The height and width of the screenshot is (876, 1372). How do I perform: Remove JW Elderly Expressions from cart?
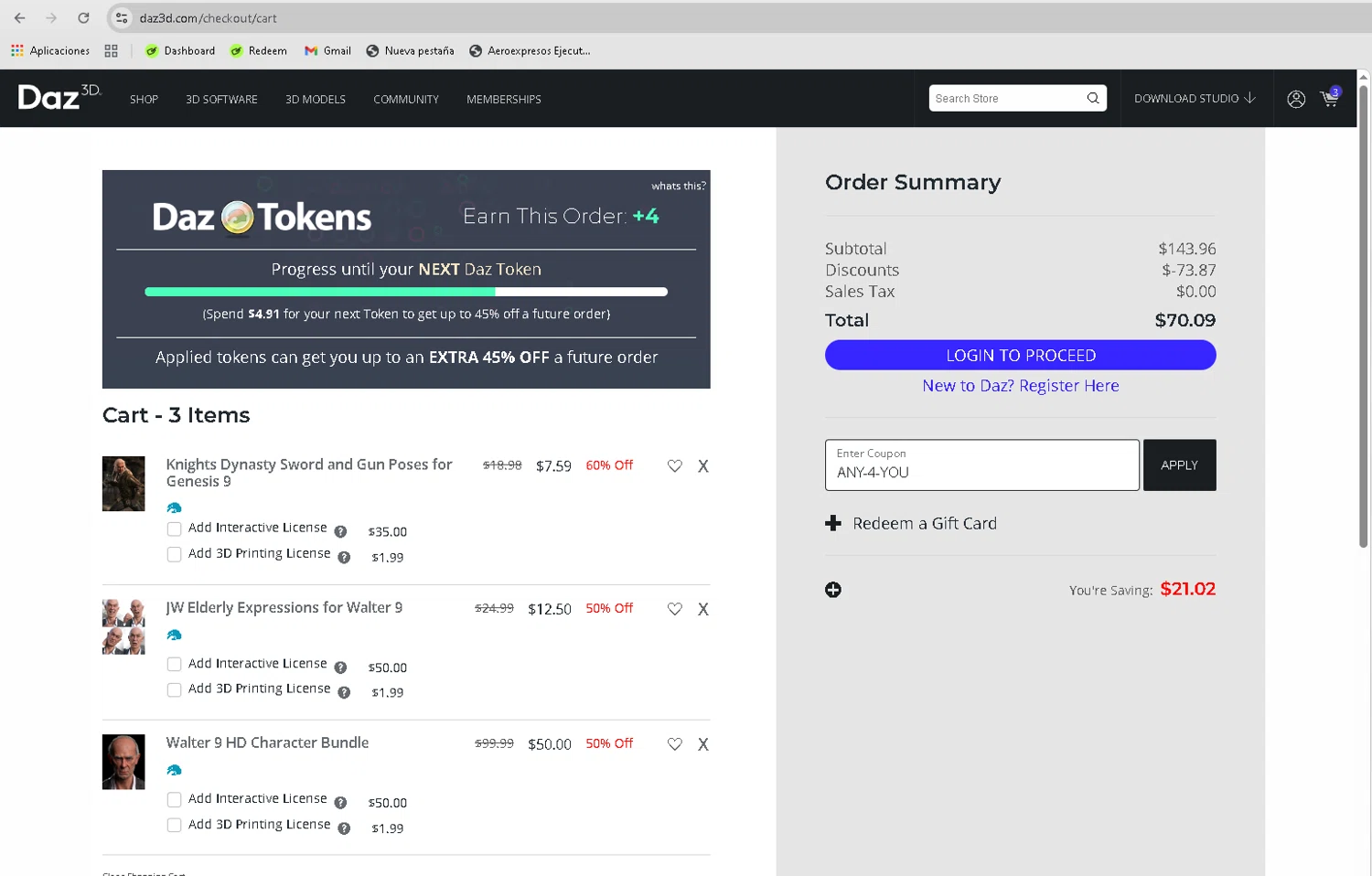tap(703, 609)
